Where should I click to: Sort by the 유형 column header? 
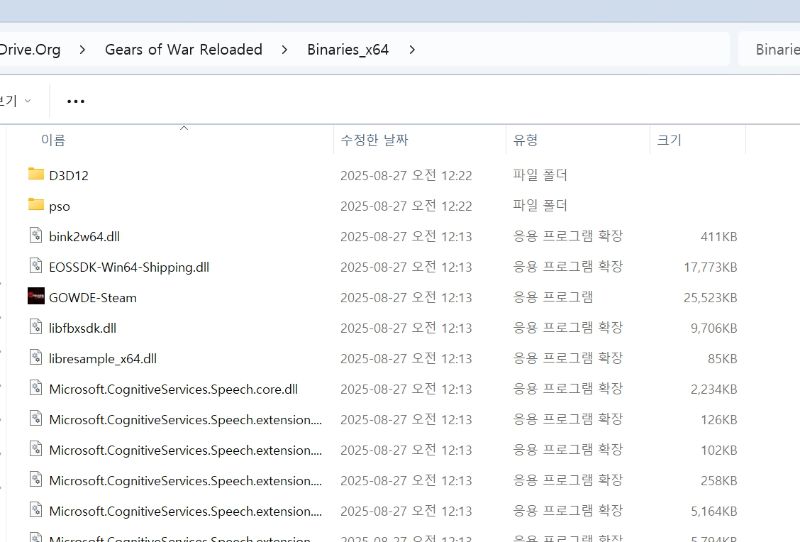coord(526,140)
